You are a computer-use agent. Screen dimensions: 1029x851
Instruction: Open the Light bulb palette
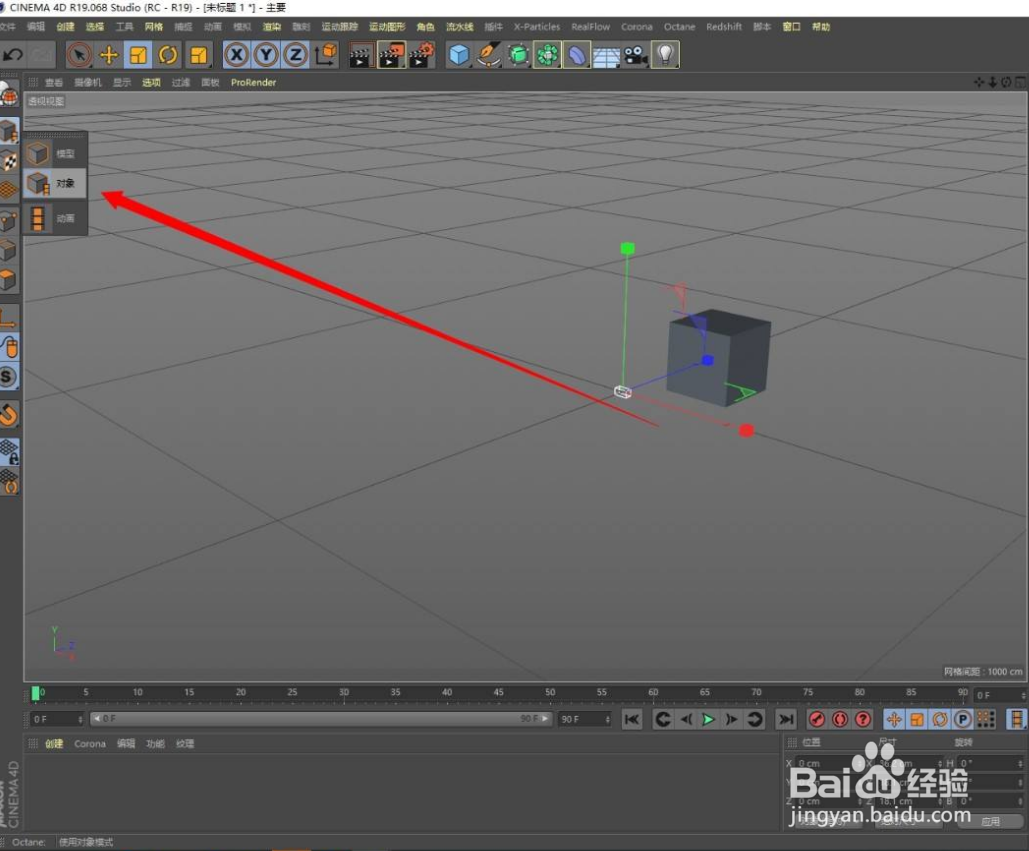[x=665, y=55]
